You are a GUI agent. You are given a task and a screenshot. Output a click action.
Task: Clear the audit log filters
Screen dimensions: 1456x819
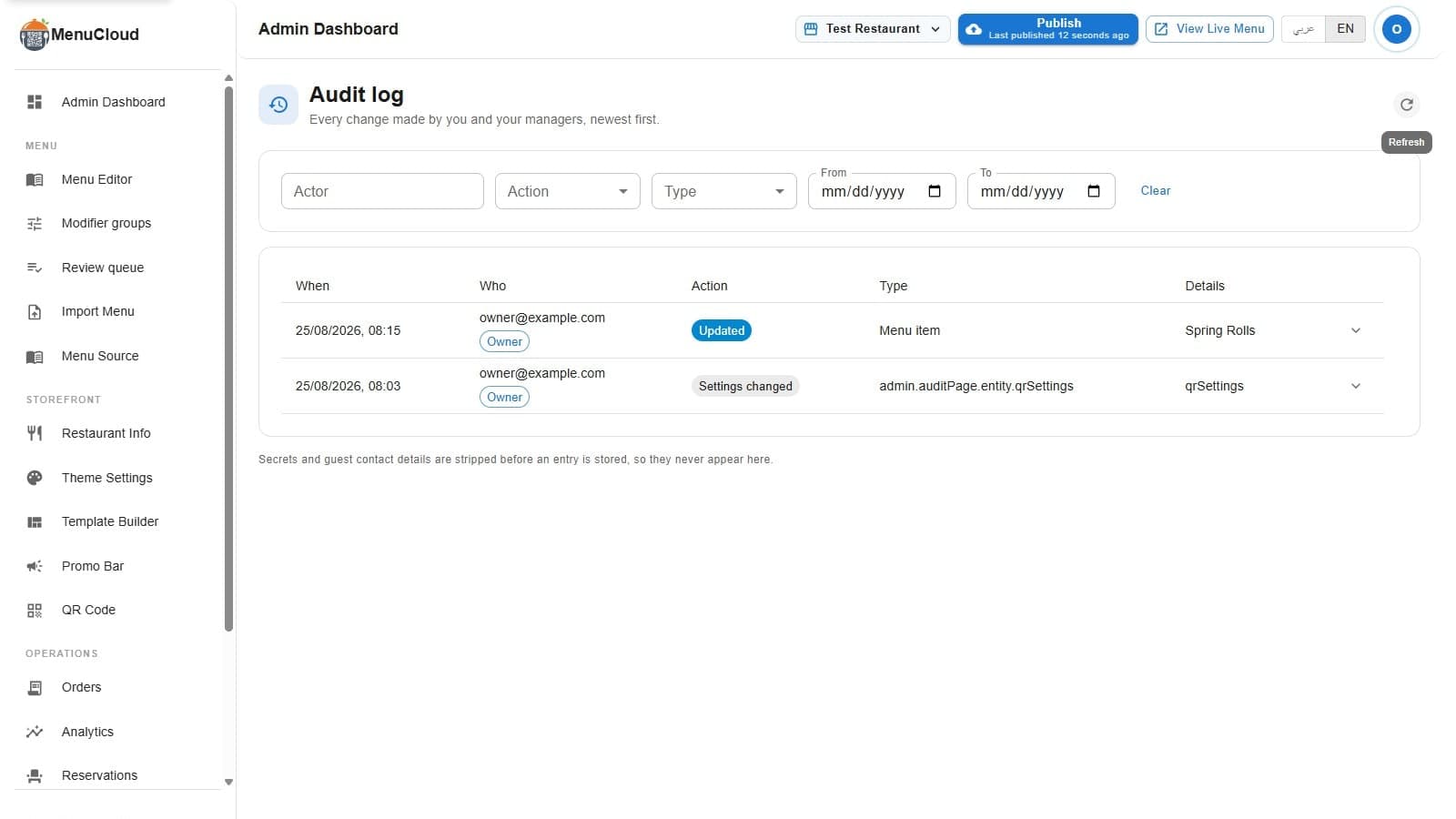(1156, 191)
